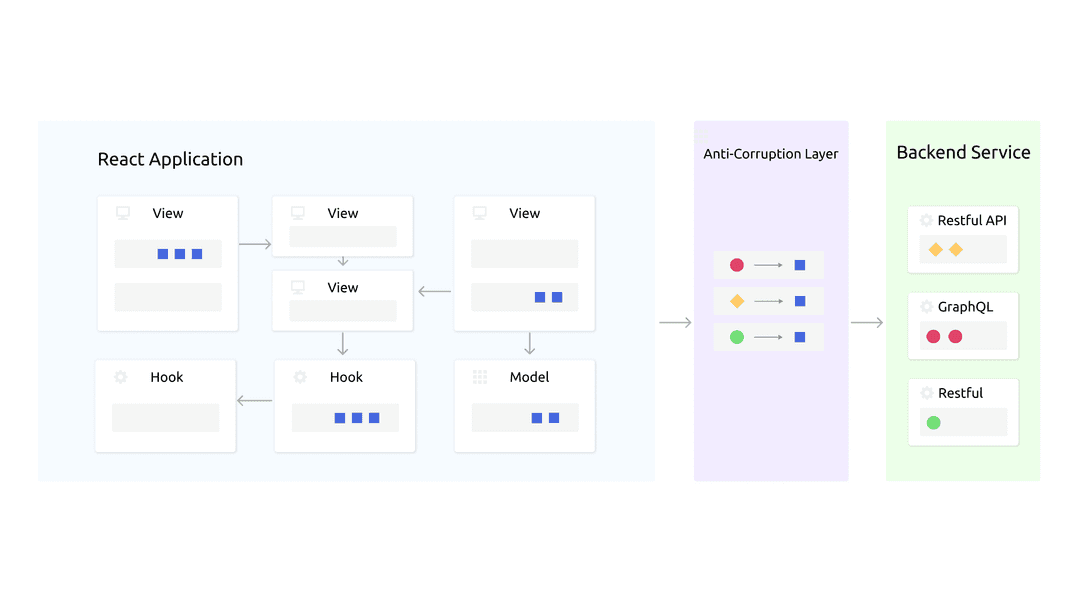Click the Restful API label
1080x592 pixels.
coord(972,221)
